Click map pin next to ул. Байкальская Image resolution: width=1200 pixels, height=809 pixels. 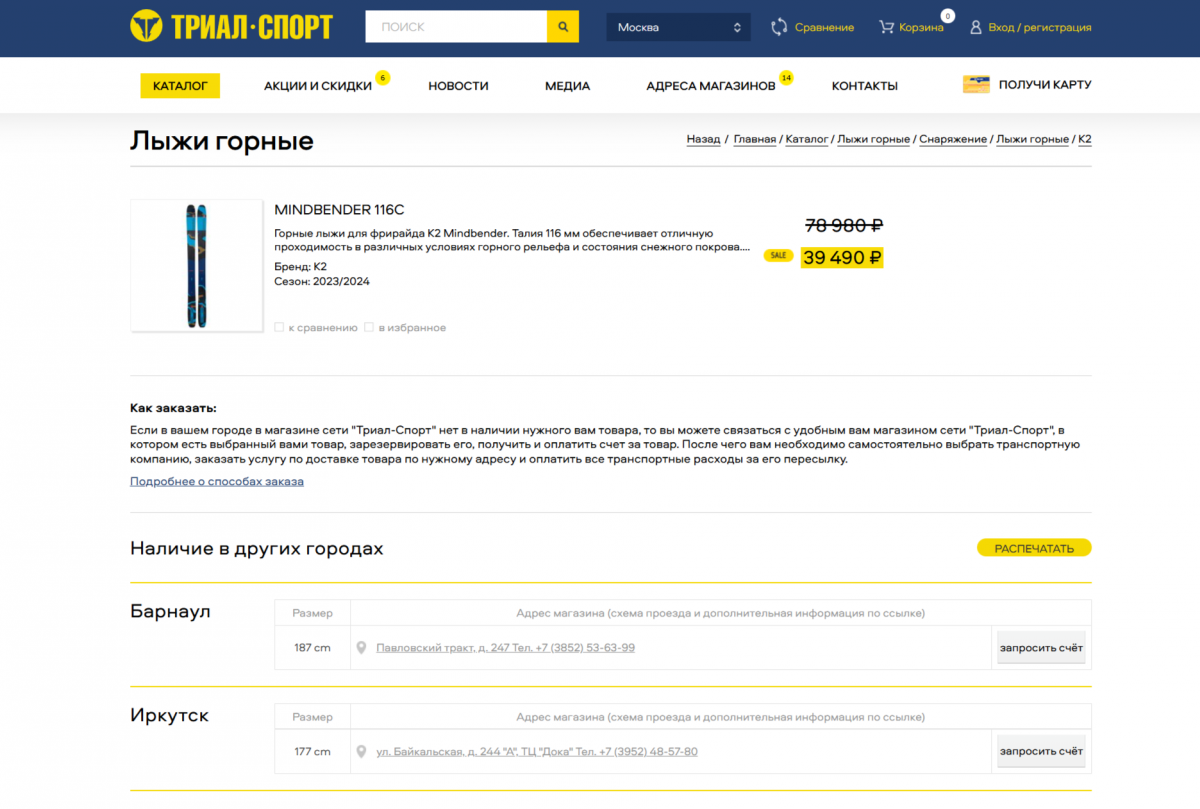[x=362, y=752]
